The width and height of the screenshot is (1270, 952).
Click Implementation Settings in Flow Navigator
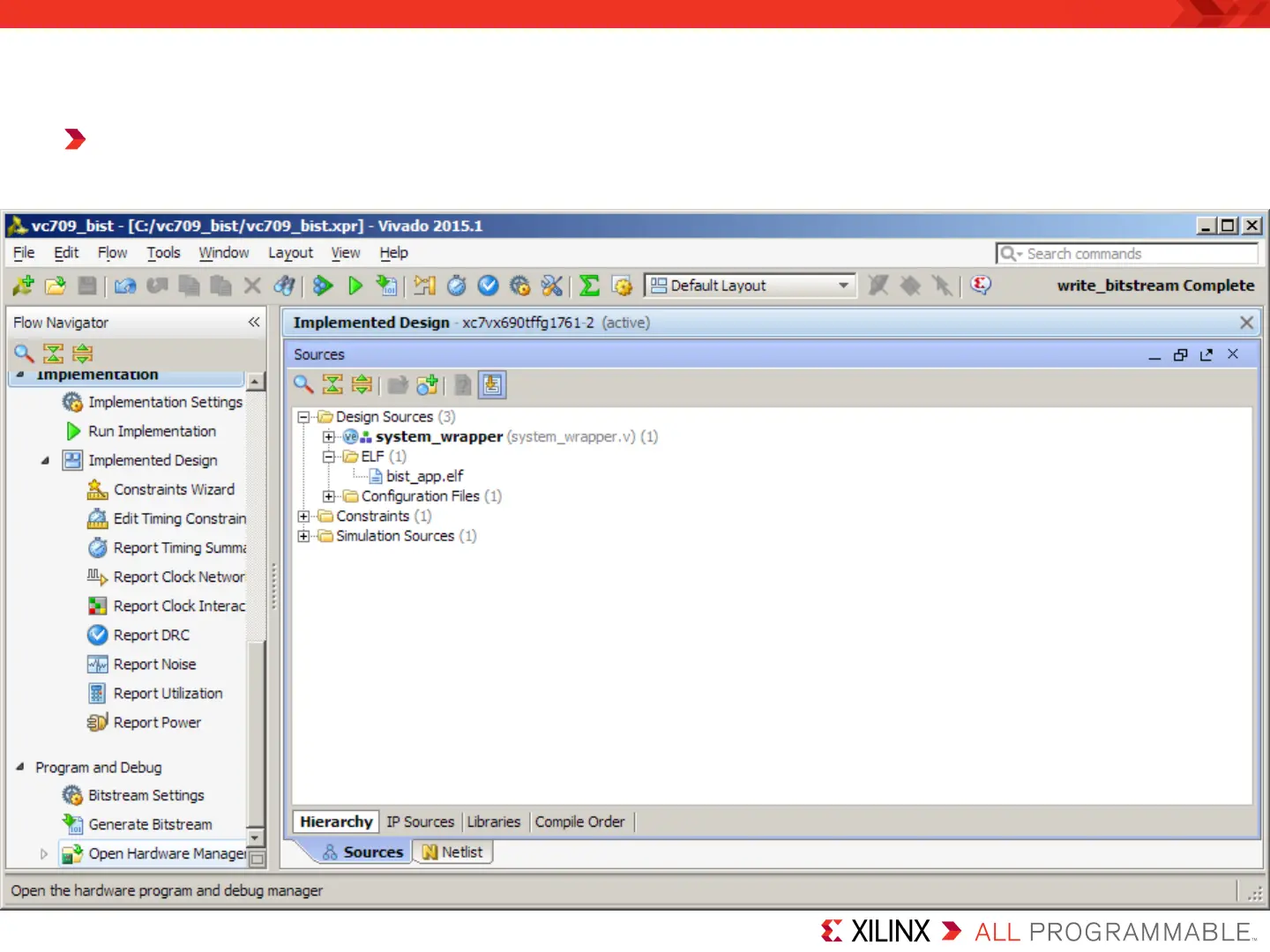(165, 402)
